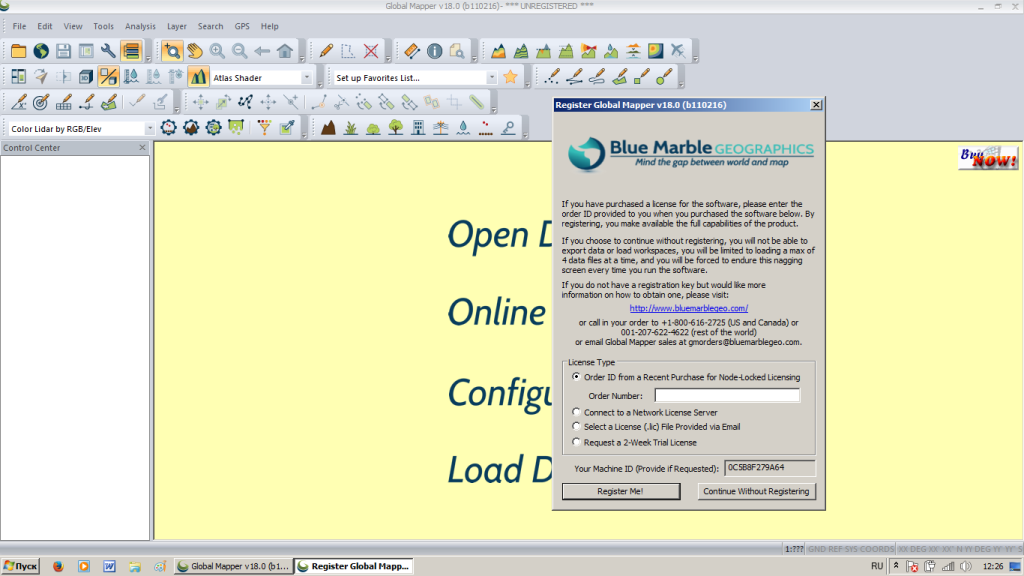1024x576 pixels.
Task: Open the GPS menu
Action: 242,26
